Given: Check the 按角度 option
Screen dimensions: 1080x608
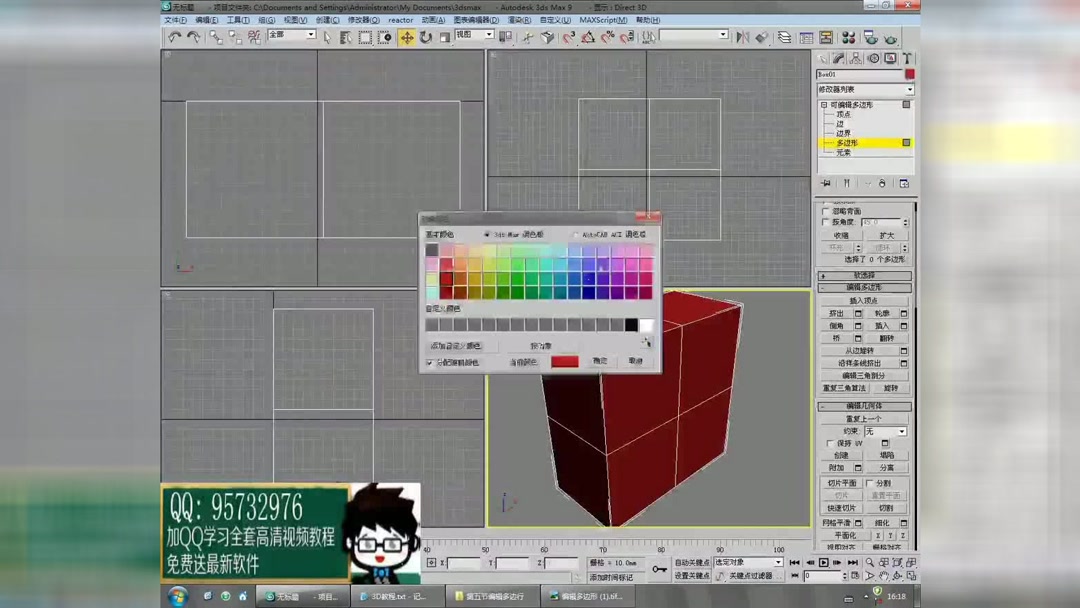Looking at the screenshot, I should click(x=824, y=222).
